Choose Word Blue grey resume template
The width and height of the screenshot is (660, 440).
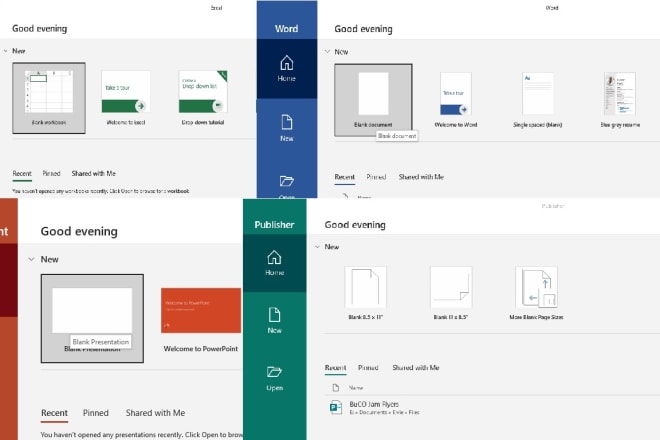point(620,100)
